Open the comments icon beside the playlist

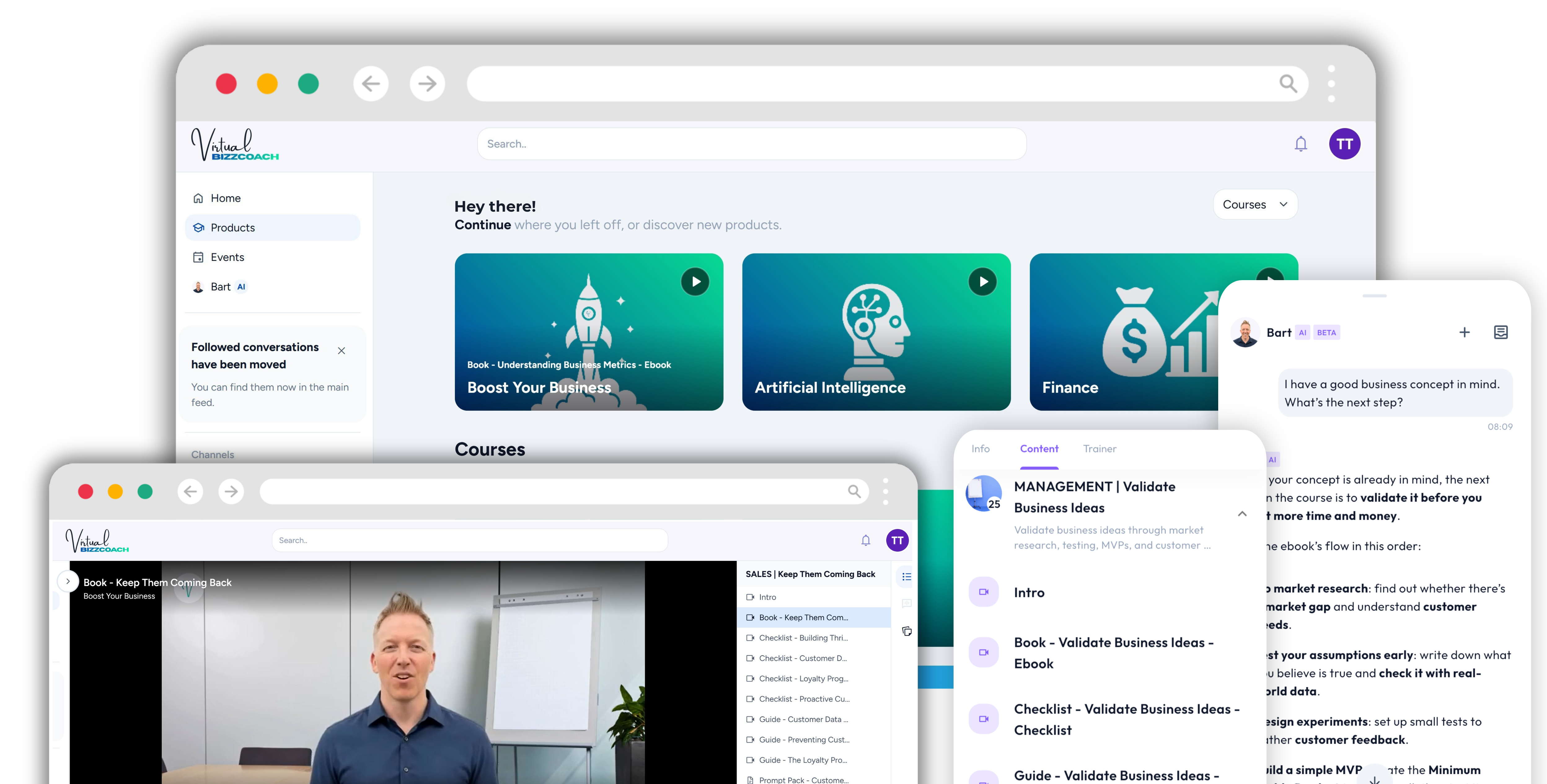coord(906,603)
